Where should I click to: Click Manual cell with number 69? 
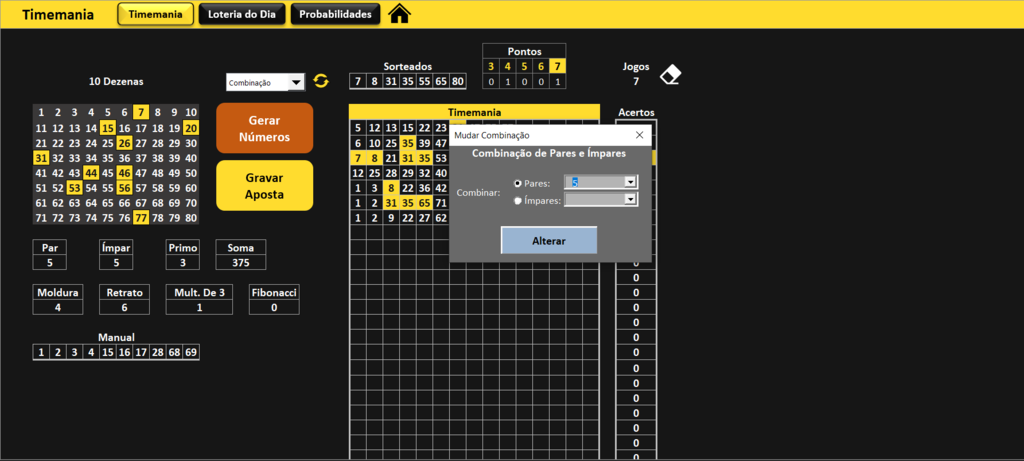191,353
